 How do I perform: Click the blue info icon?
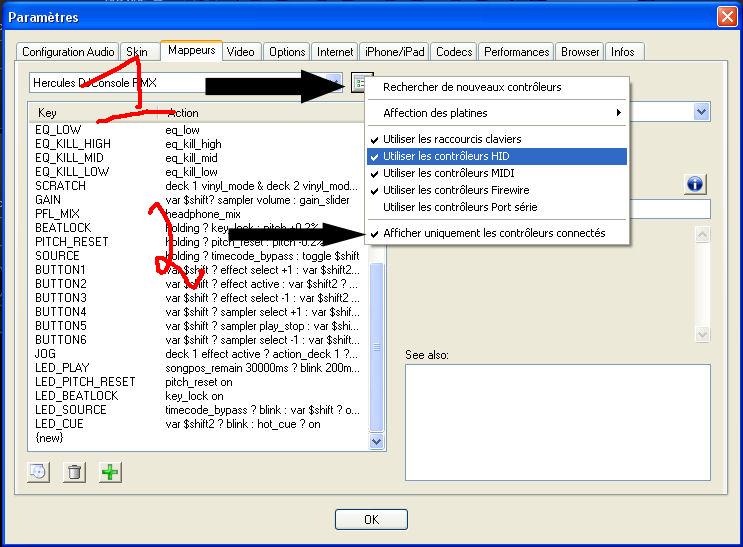tap(696, 184)
